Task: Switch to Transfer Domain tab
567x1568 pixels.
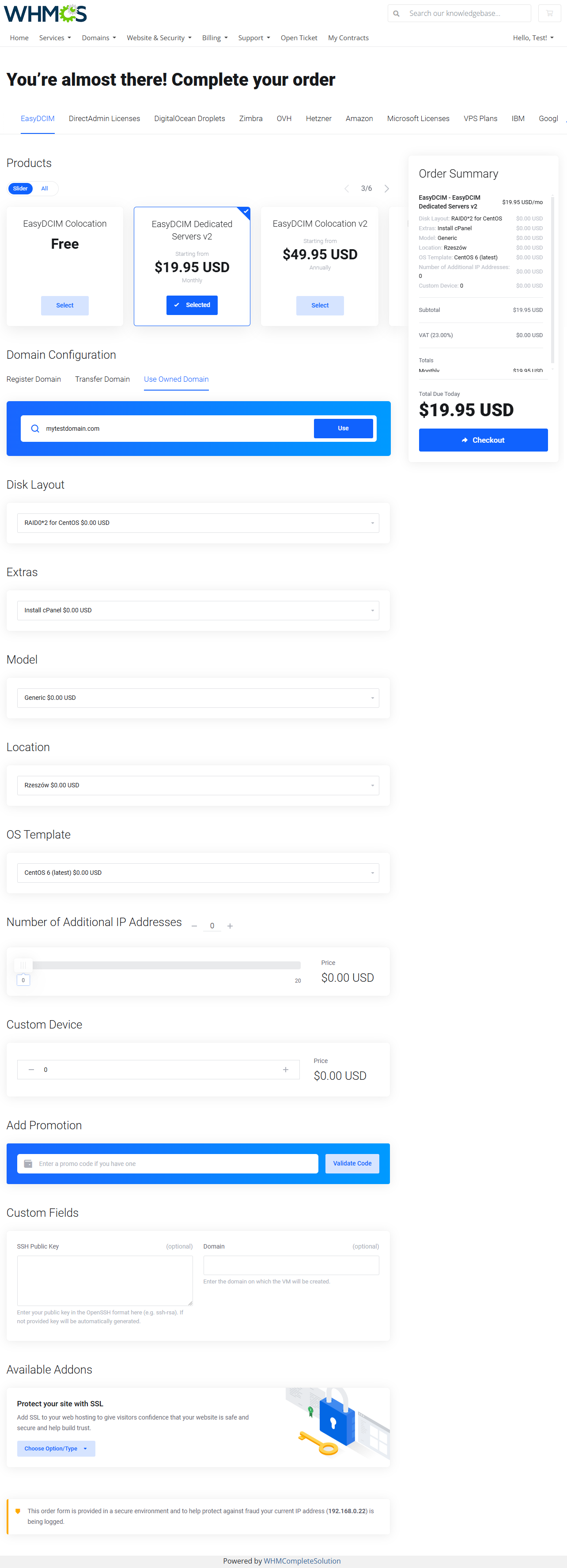Action: pos(102,379)
